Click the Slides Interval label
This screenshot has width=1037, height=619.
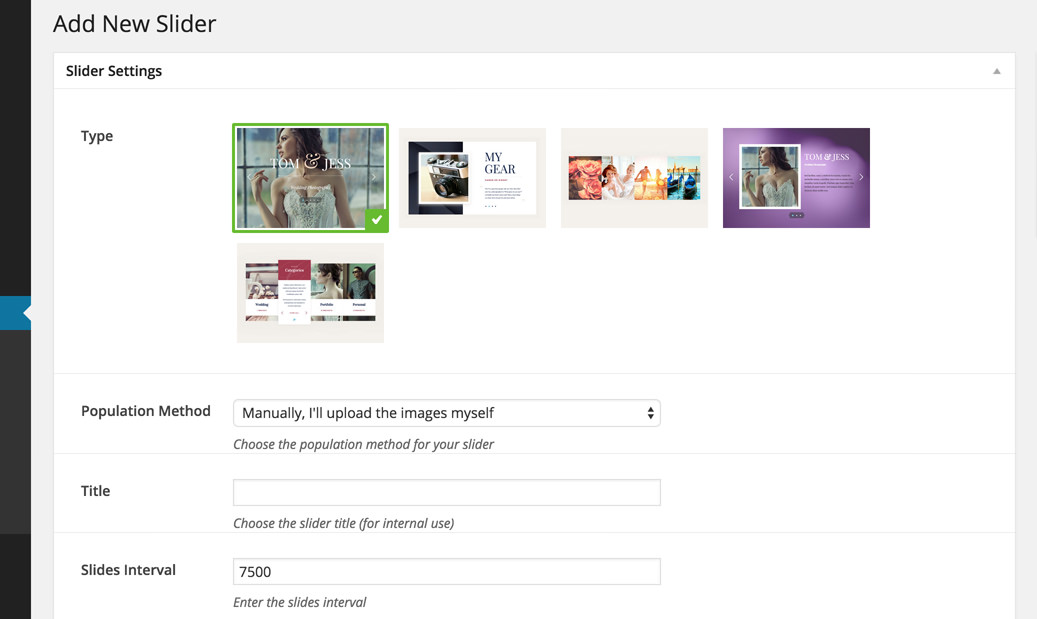coord(128,570)
